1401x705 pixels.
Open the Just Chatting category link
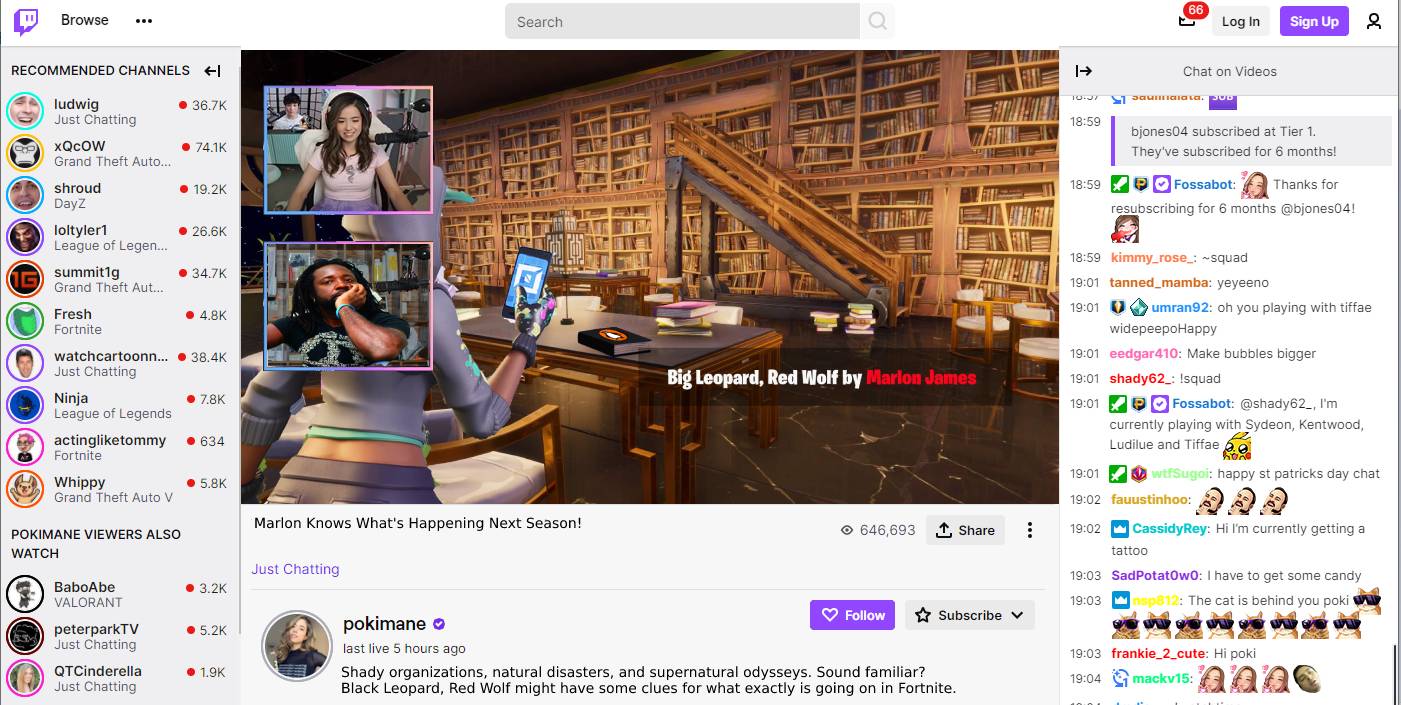(x=295, y=569)
